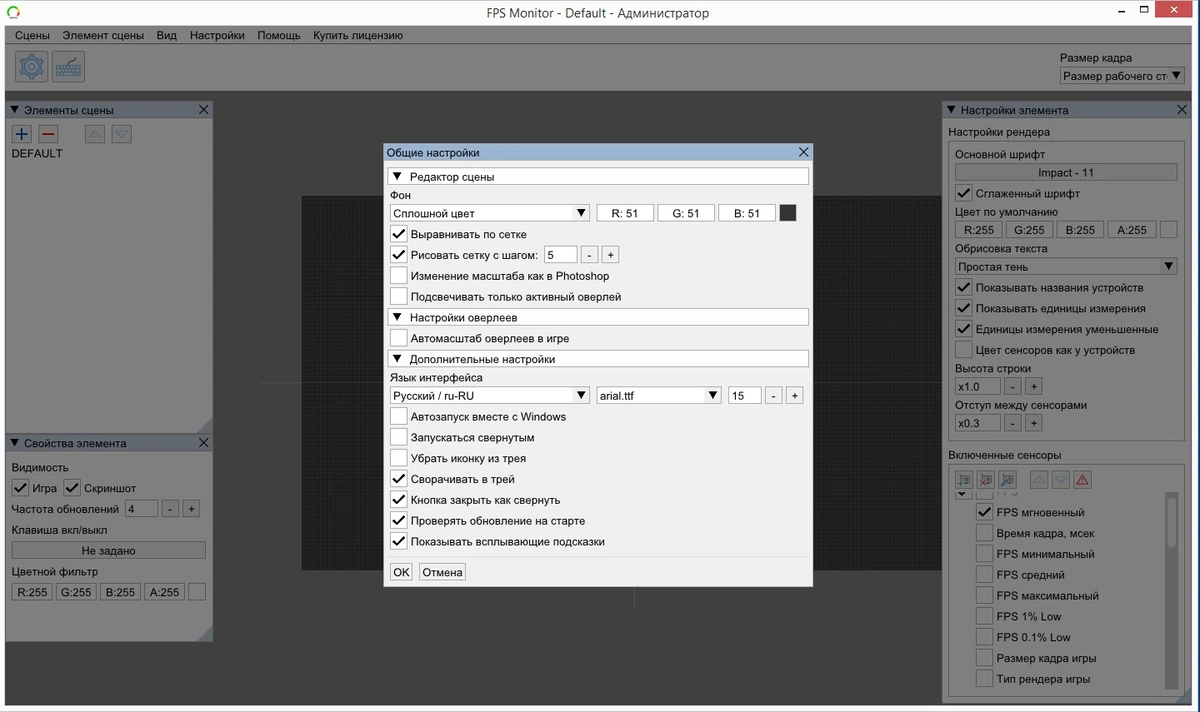Screen dimensions: 1200x712
Task: Increase Высота строки with plus
Action: tap(1034, 386)
